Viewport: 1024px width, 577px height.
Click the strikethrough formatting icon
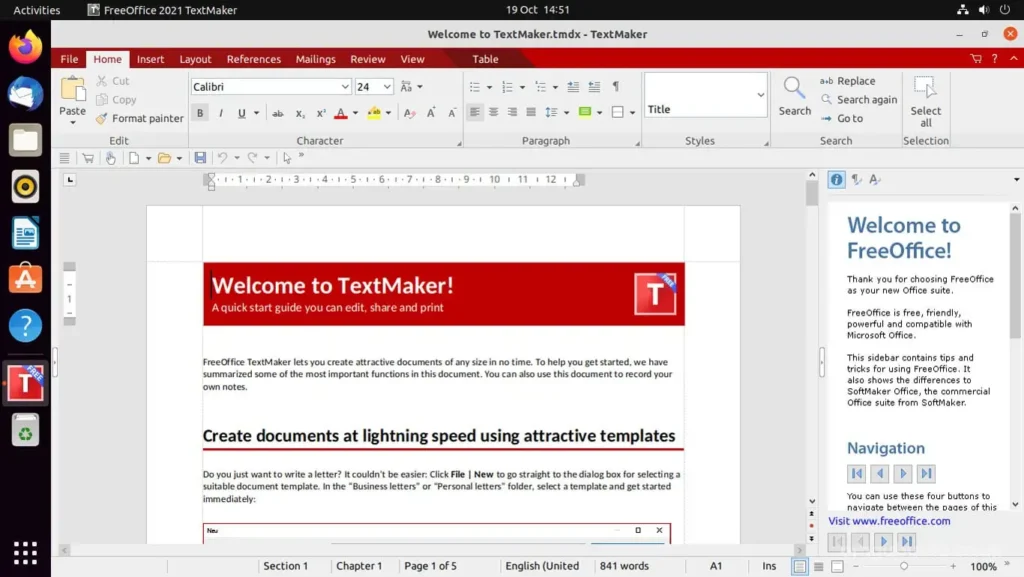click(278, 113)
